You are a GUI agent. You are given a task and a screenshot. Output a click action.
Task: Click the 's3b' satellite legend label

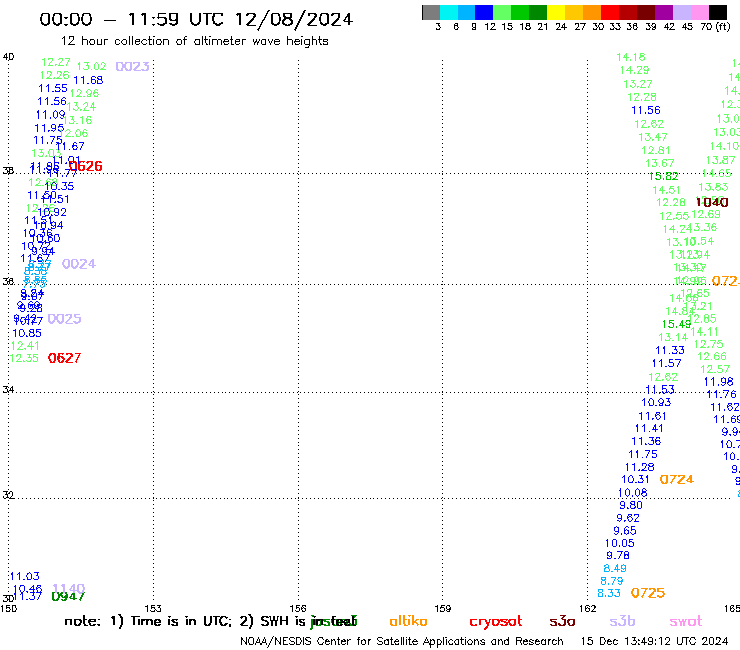point(622,621)
